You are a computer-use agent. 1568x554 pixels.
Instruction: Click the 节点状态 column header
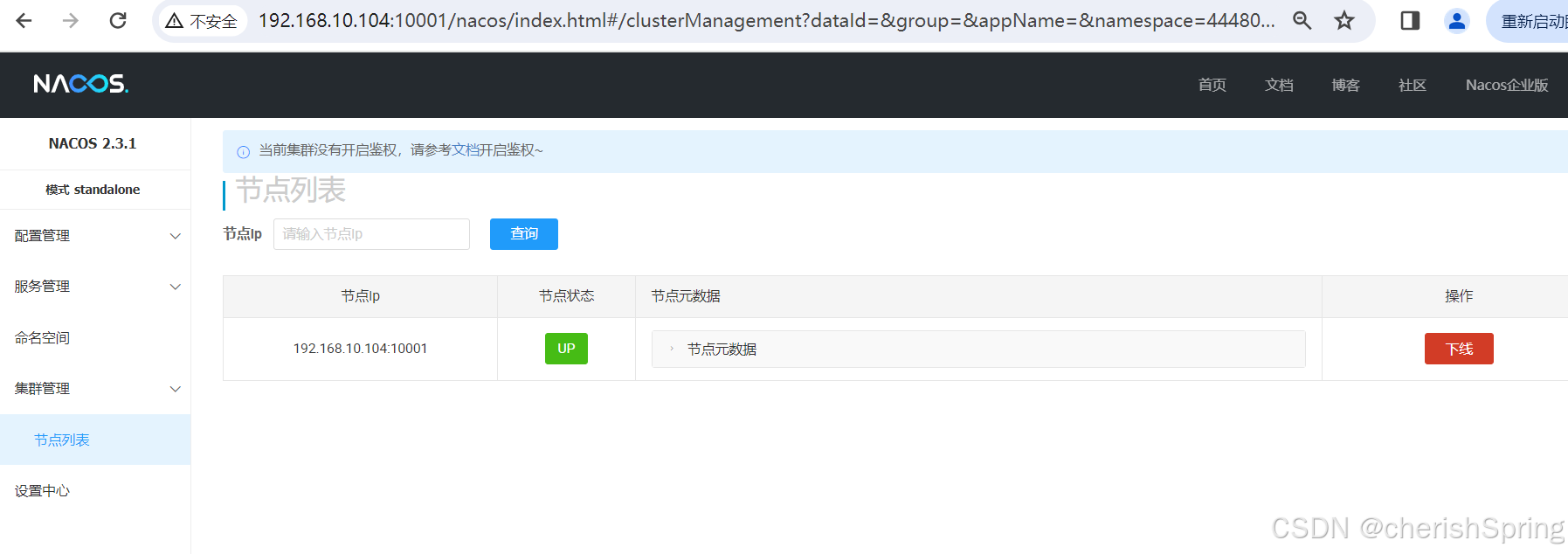pyautogui.click(x=566, y=296)
